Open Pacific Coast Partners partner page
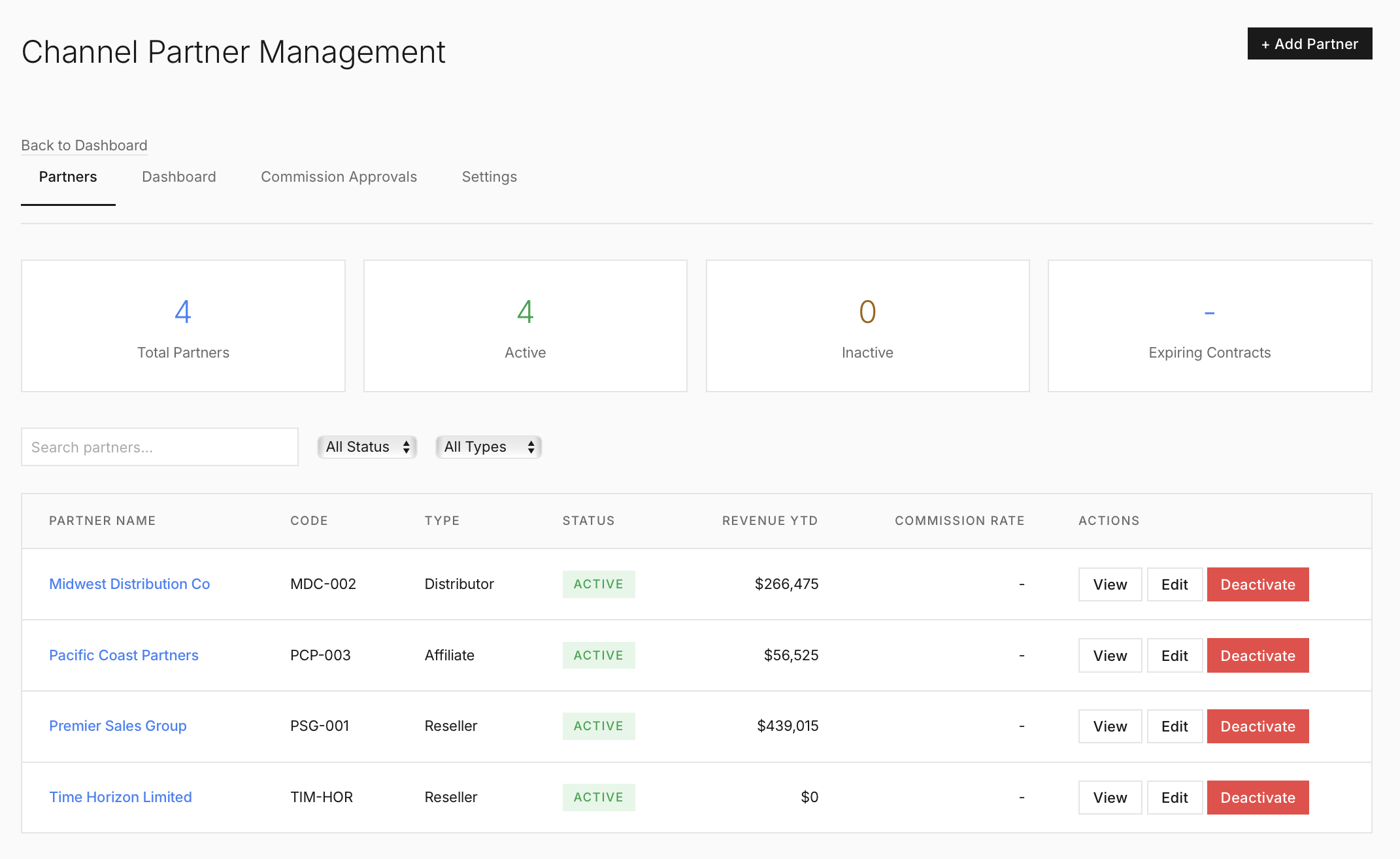The image size is (1400, 859). click(x=124, y=655)
